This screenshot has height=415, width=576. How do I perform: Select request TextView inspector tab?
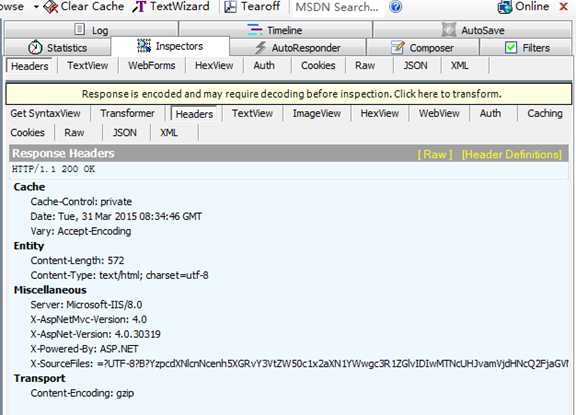(87, 65)
